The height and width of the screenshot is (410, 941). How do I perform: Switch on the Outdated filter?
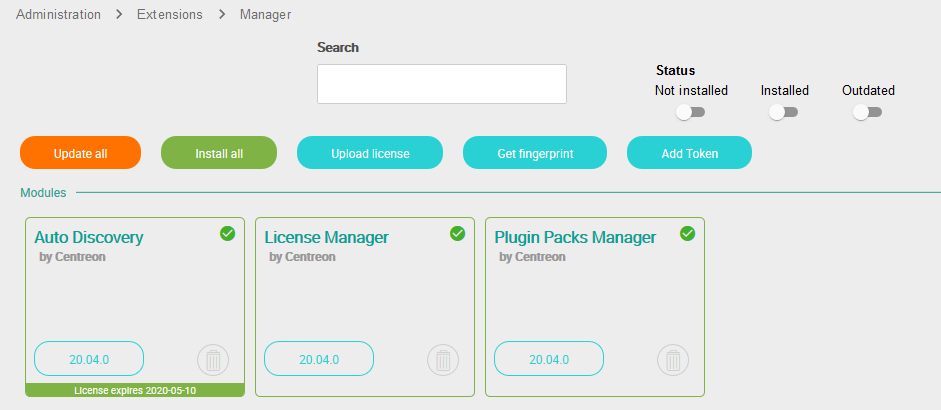[x=868, y=112]
